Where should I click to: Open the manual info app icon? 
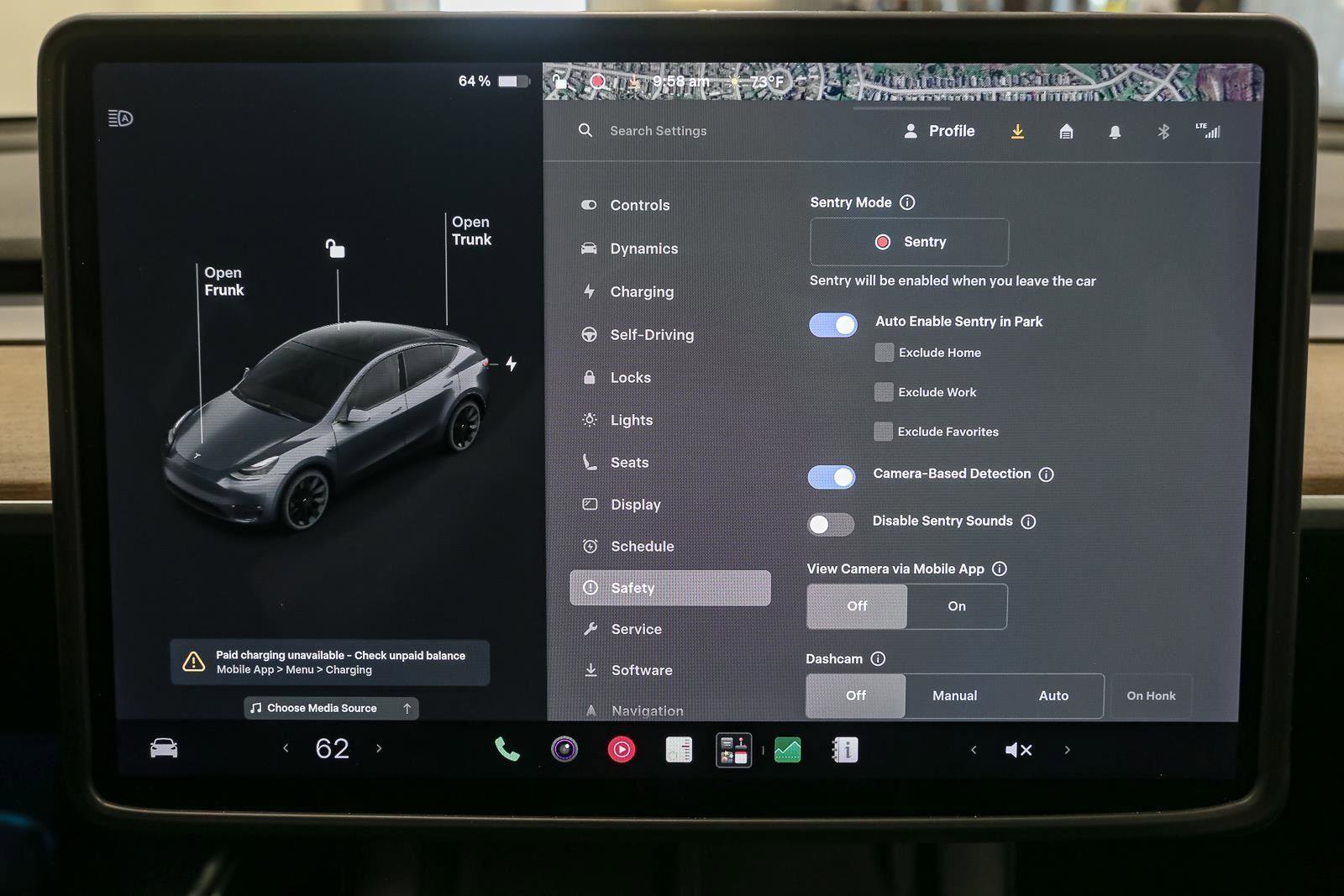[x=845, y=749]
